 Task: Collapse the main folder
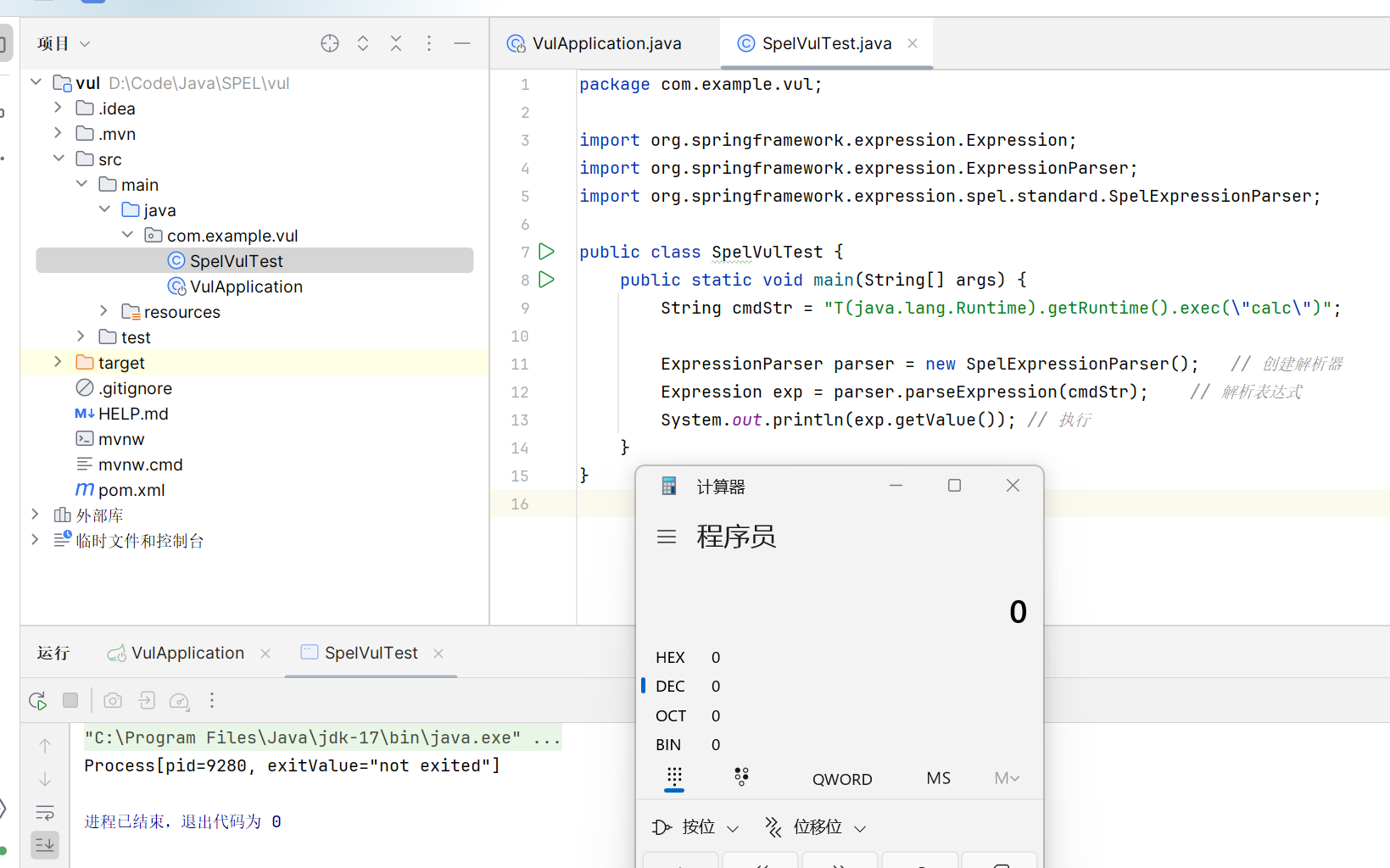(x=81, y=184)
